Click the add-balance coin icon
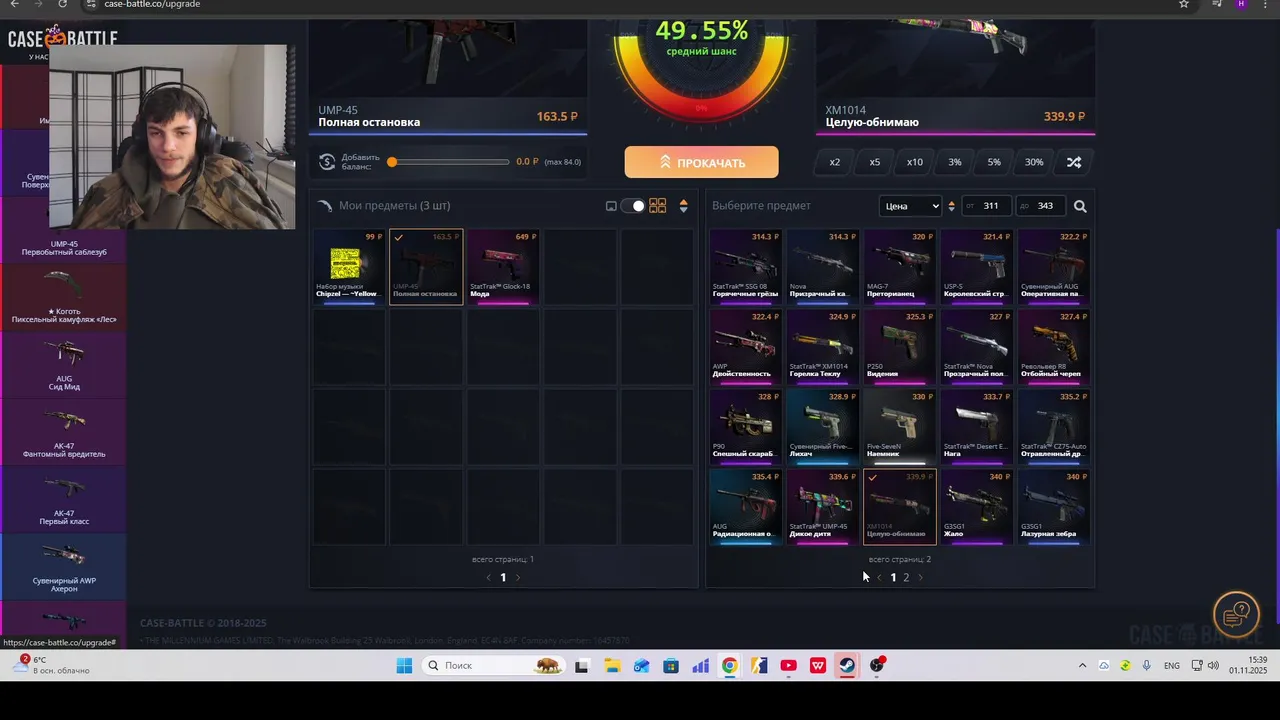The height and width of the screenshot is (720, 1280). tap(327, 162)
